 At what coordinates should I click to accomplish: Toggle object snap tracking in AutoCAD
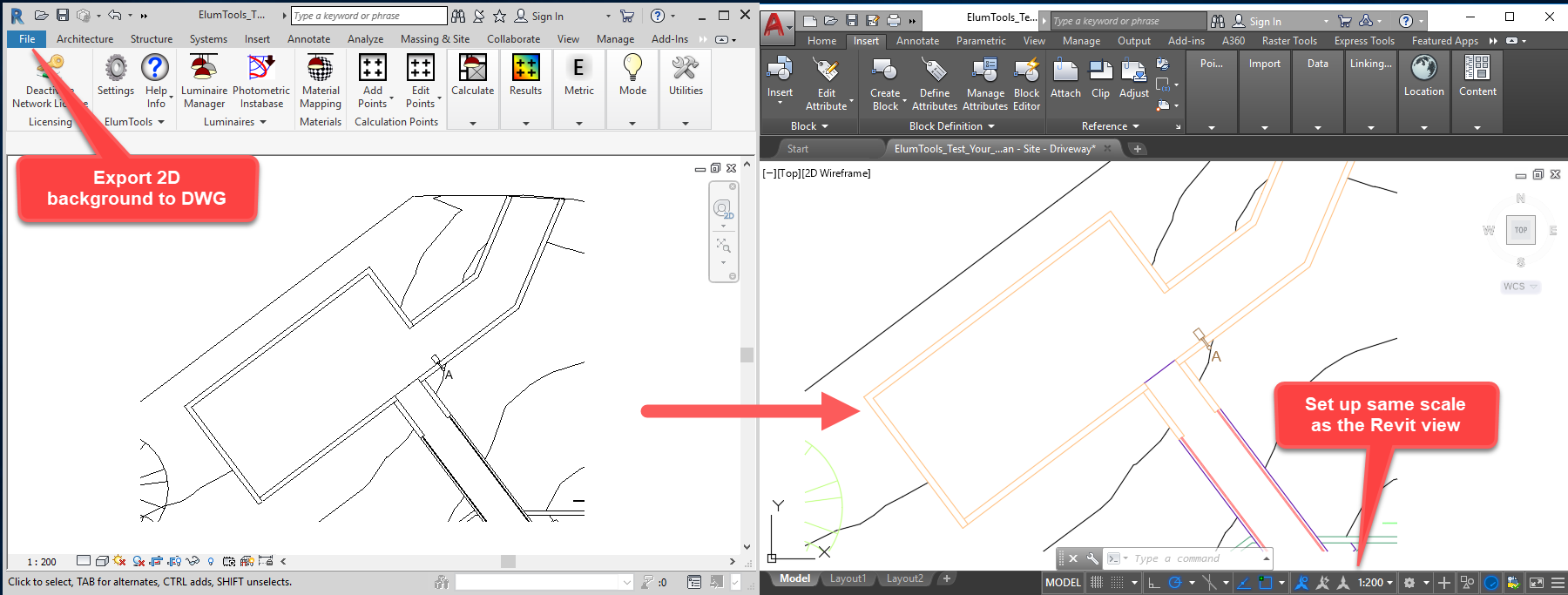tap(1243, 583)
